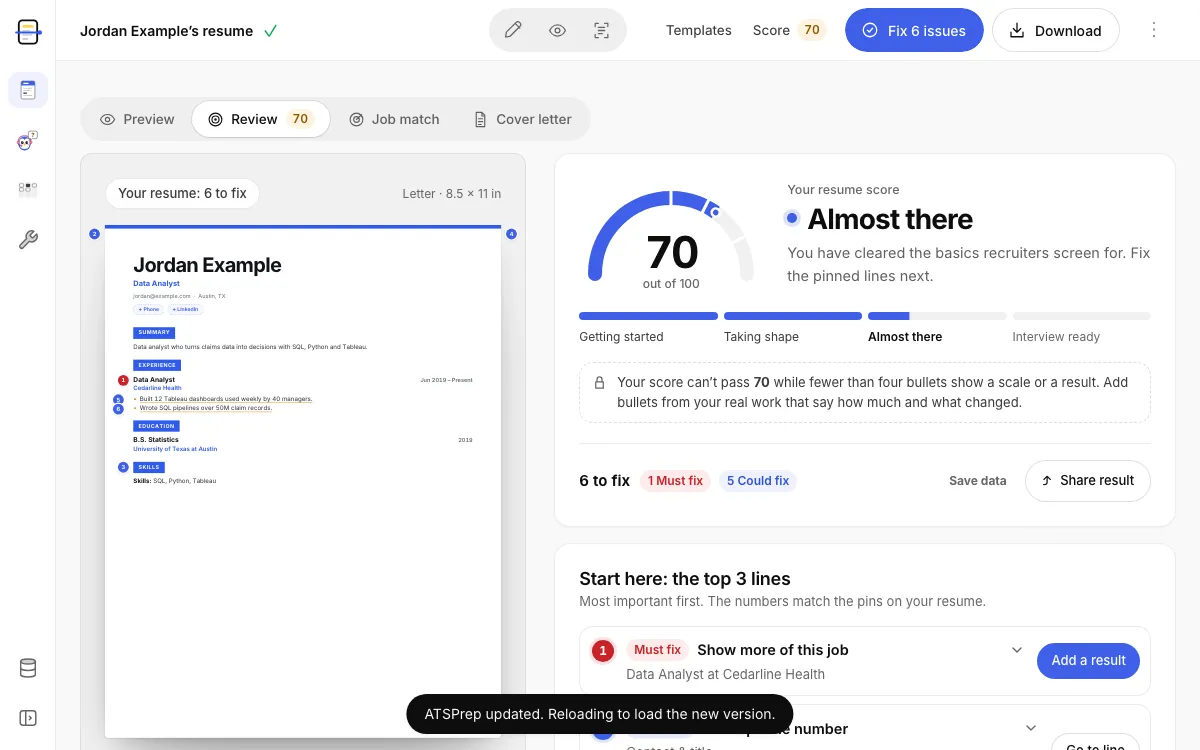Open the Cover letter tab
1200x750 pixels.
click(x=522, y=119)
